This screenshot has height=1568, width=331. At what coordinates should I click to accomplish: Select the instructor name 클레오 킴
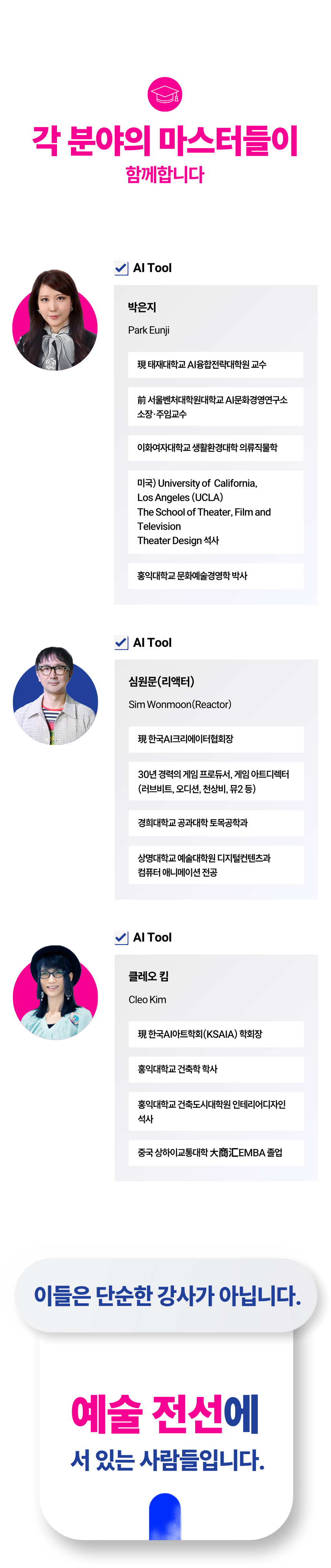pos(149,976)
